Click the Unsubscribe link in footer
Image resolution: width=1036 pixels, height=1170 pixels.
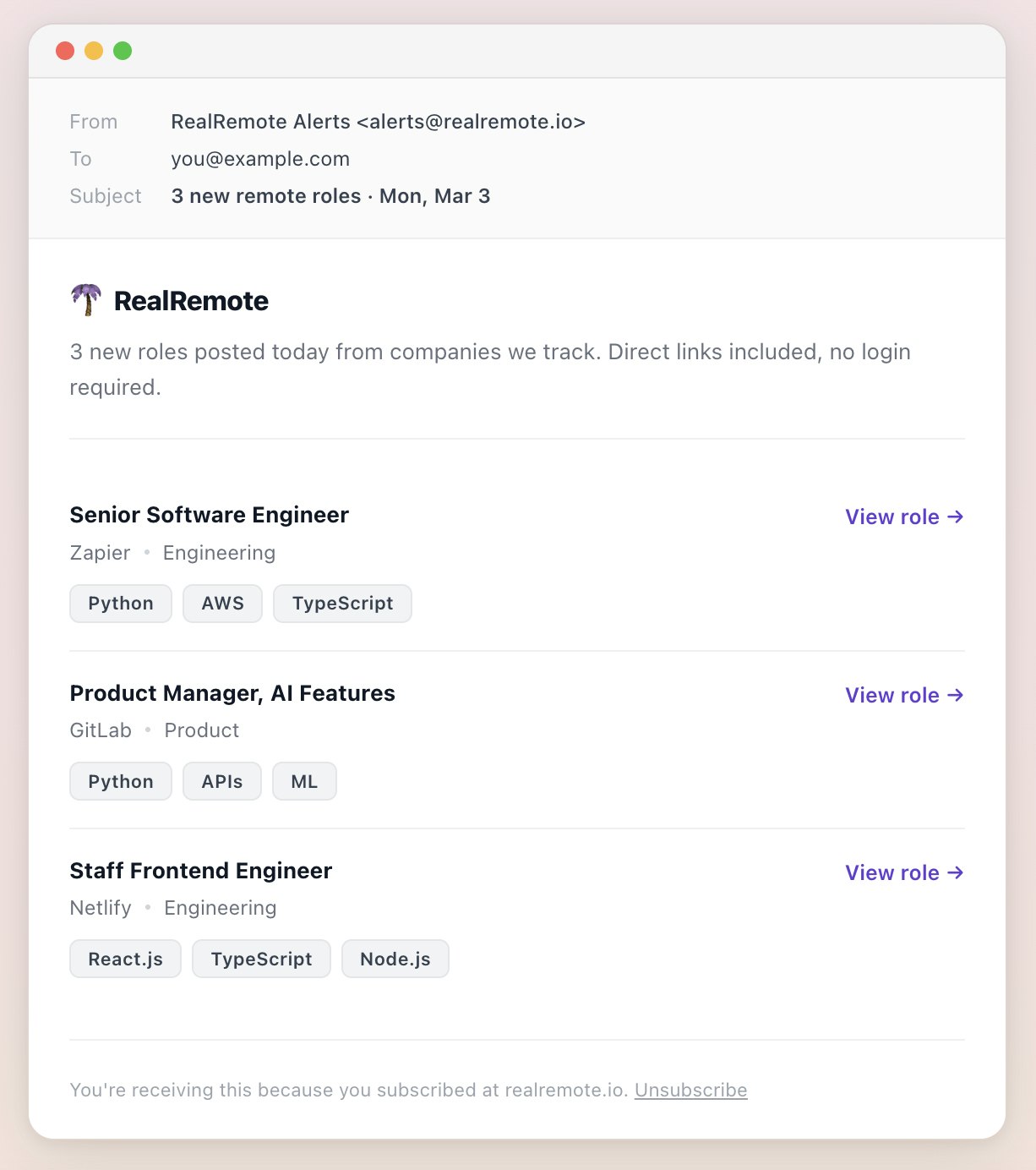click(x=690, y=1090)
